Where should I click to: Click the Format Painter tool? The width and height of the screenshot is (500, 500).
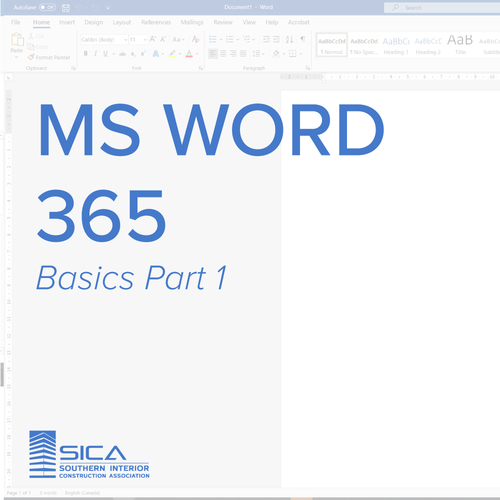point(49,57)
